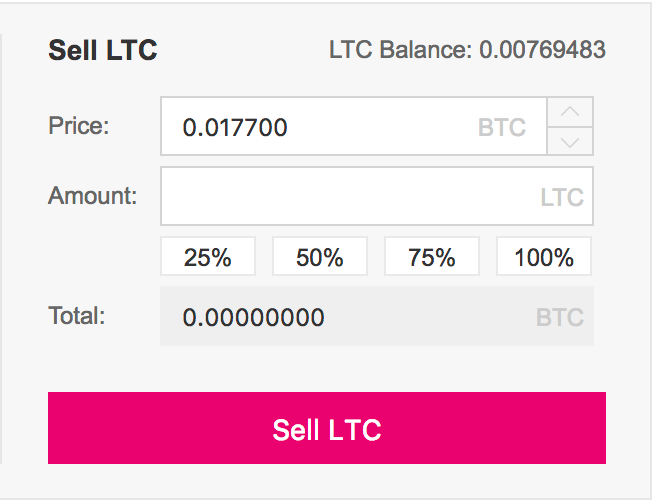
Task: Click the BTC unit in Total field
Action: click(x=560, y=317)
